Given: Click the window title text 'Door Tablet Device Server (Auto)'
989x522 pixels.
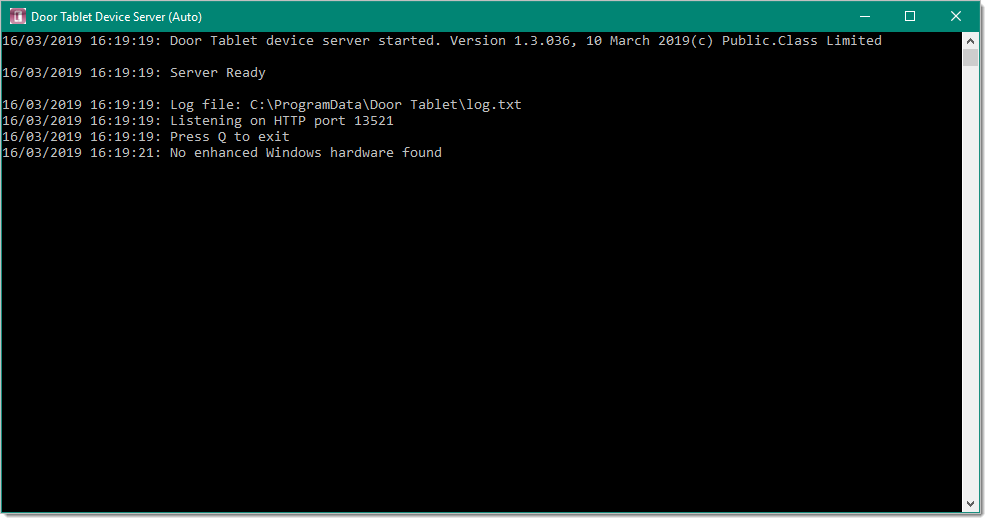Looking at the screenshot, I should pos(117,17).
